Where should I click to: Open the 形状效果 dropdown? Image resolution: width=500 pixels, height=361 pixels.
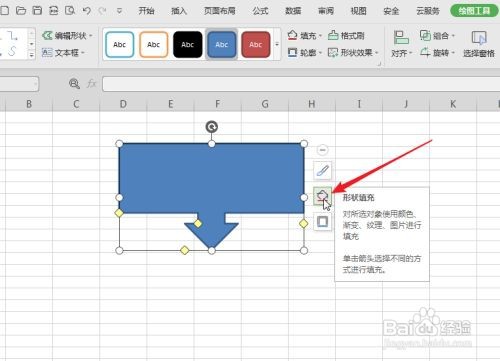tap(353, 52)
